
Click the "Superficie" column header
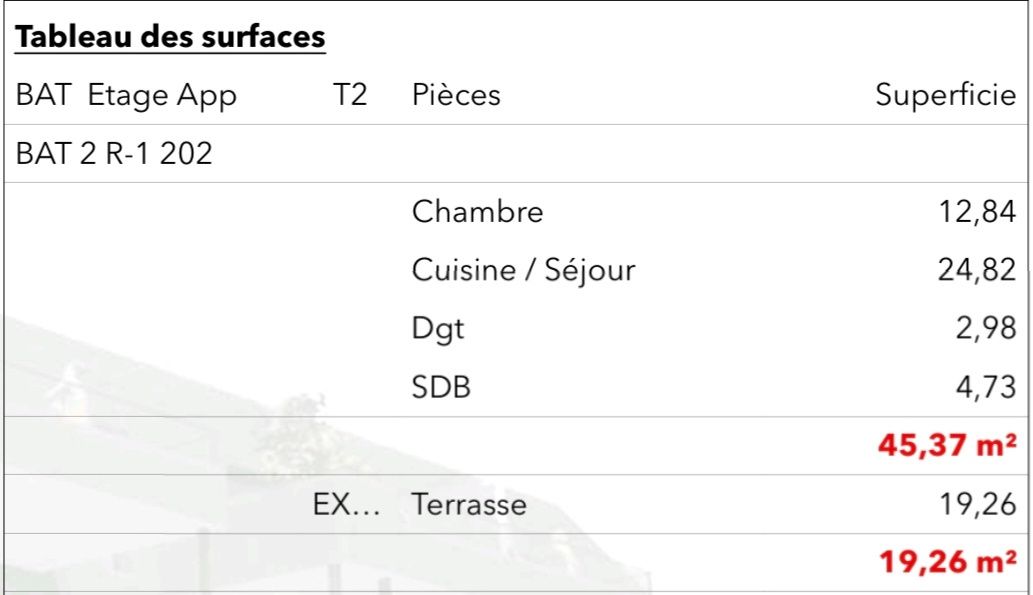(x=945, y=96)
